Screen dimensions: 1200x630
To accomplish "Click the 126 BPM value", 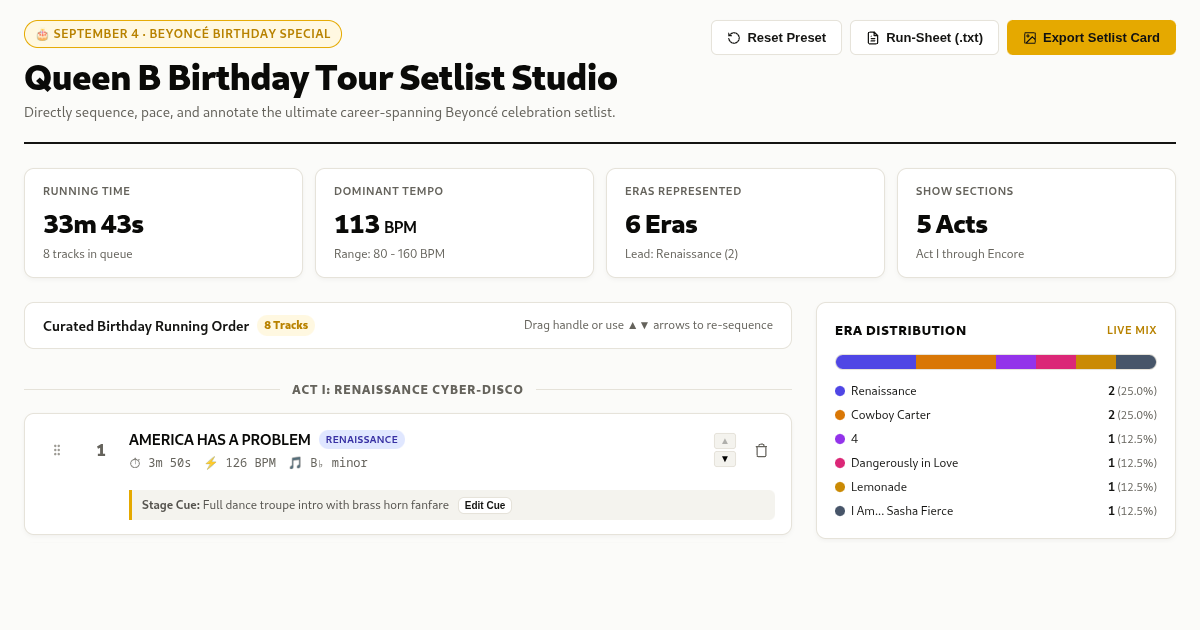I will [x=250, y=463].
